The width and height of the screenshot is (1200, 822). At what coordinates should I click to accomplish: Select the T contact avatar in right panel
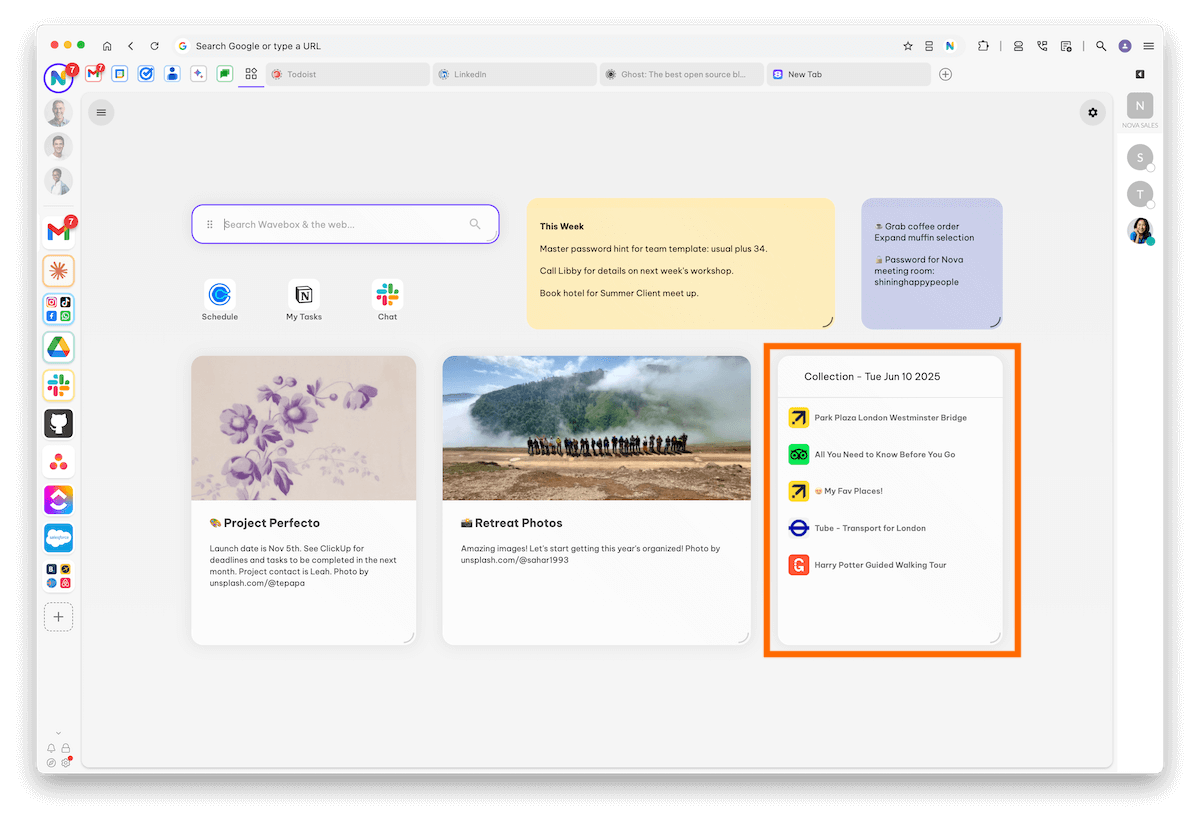tap(1140, 194)
